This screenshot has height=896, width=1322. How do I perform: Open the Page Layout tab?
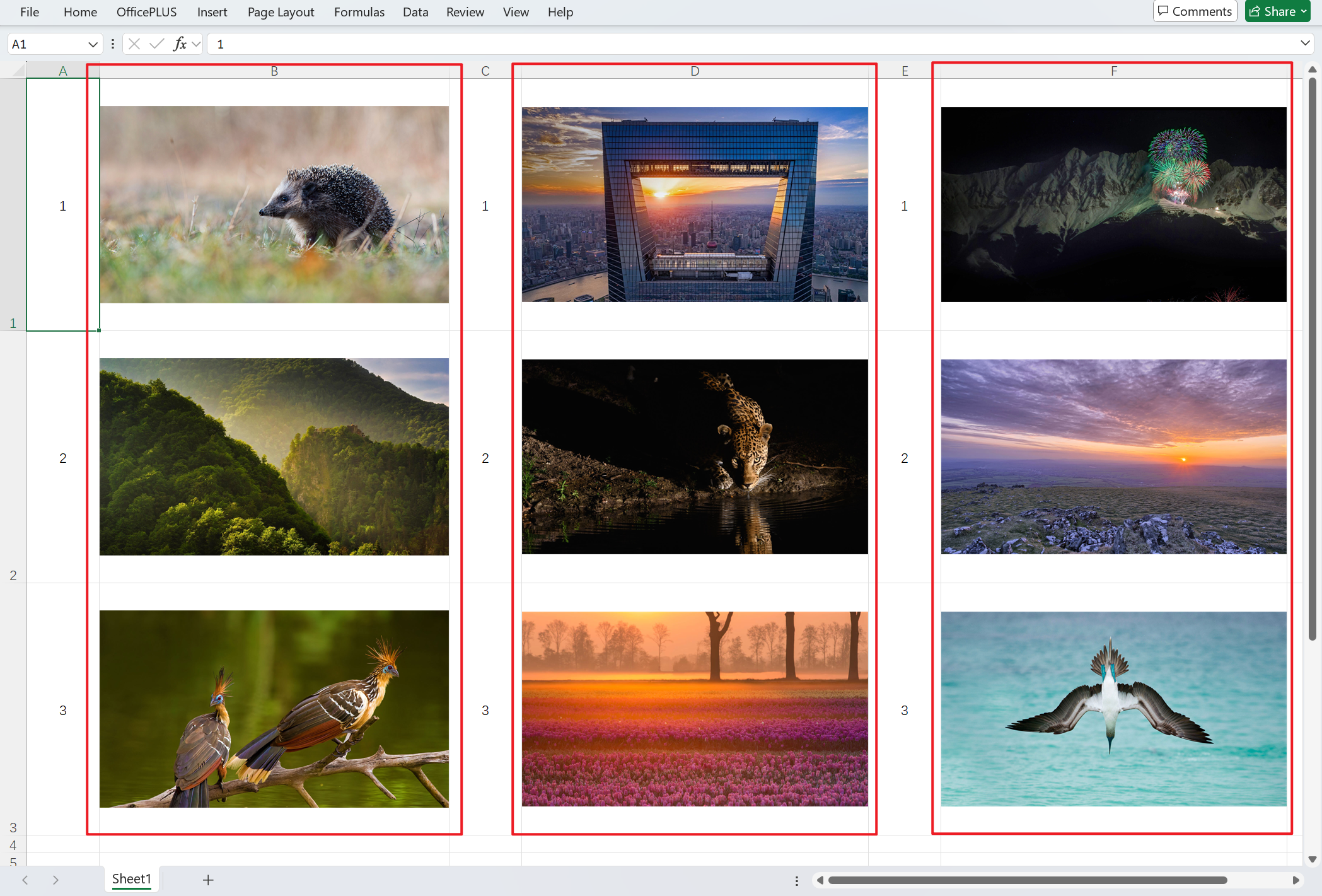click(x=281, y=12)
